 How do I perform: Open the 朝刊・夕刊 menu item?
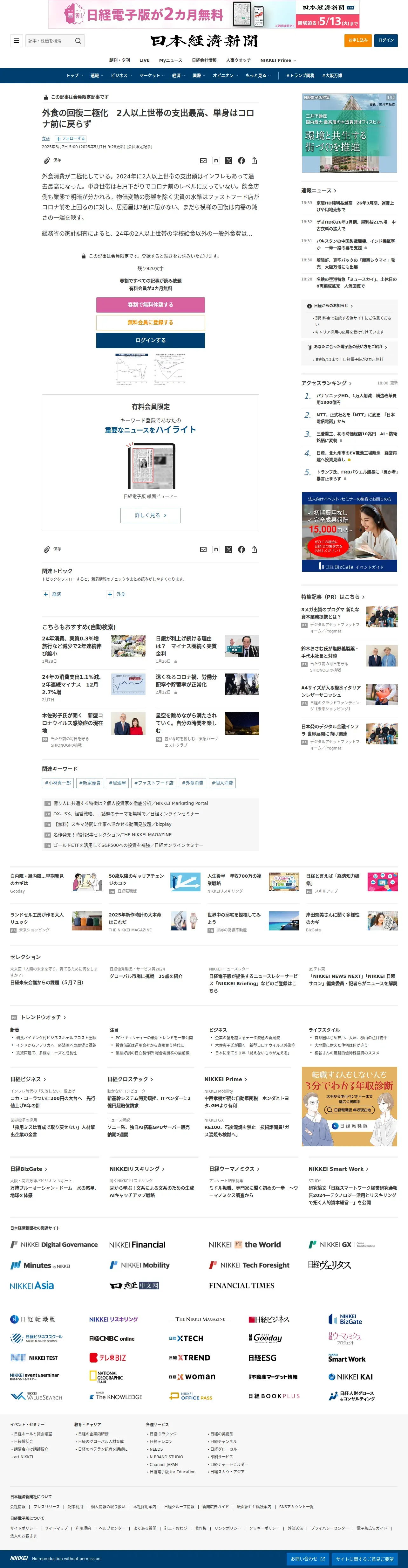(120, 60)
